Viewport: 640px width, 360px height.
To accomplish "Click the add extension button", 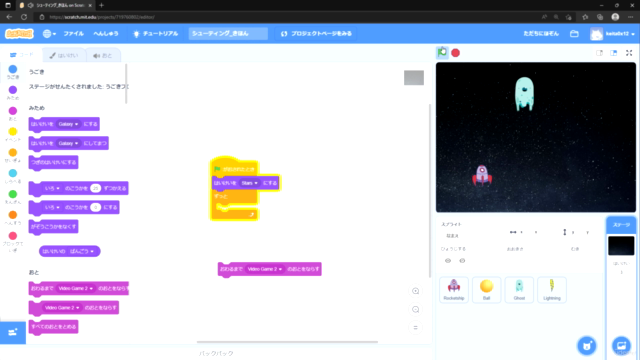I will (x=13, y=332).
